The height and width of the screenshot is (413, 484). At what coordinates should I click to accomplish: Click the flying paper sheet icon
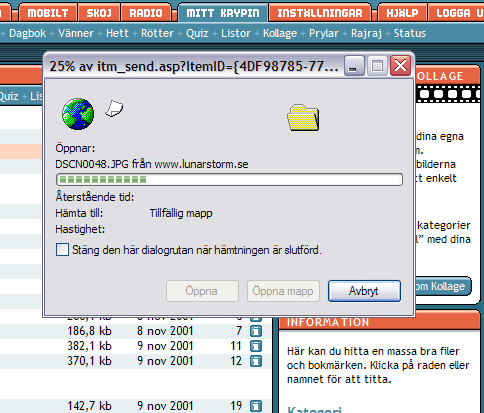[x=114, y=109]
